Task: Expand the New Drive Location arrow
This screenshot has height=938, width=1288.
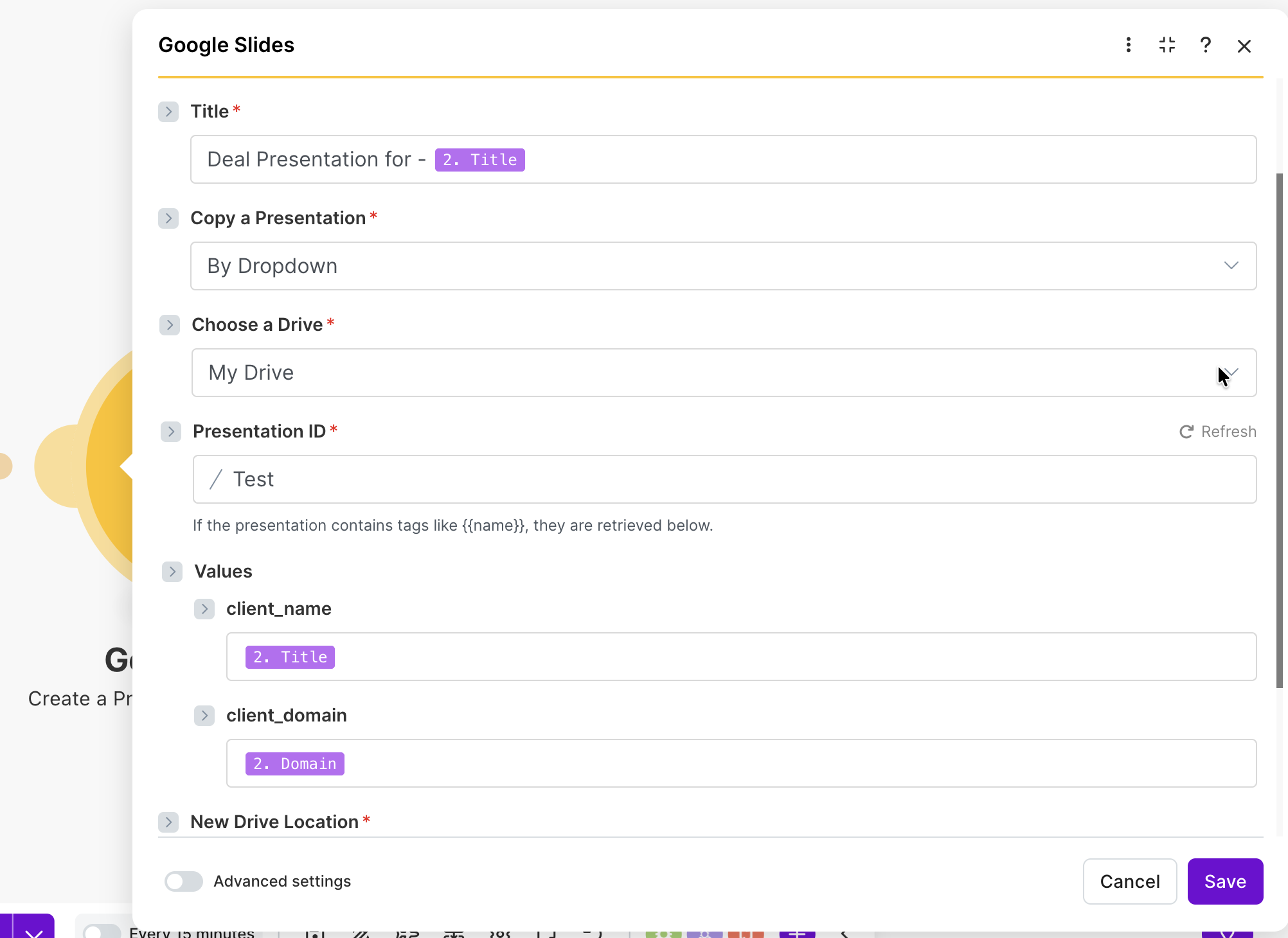Action: [168, 822]
